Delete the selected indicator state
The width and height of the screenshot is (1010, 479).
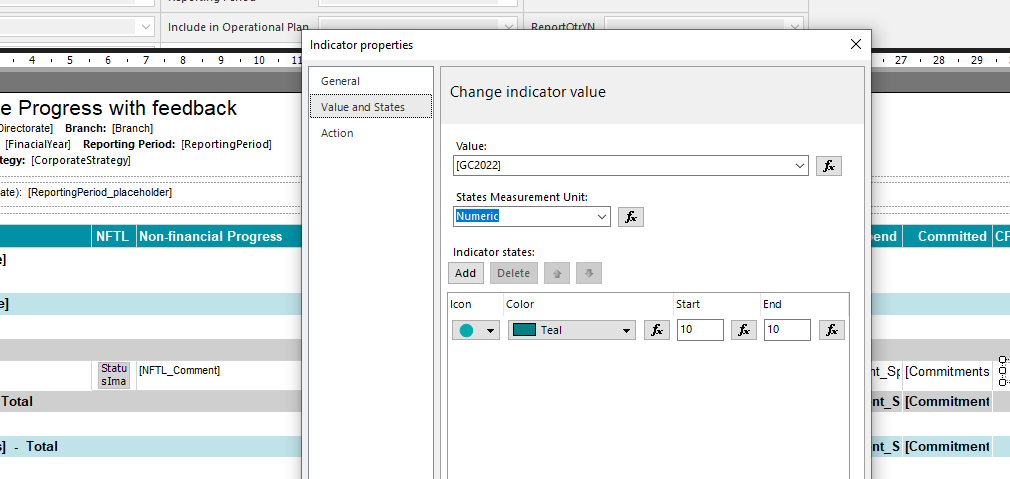(513, 273)
